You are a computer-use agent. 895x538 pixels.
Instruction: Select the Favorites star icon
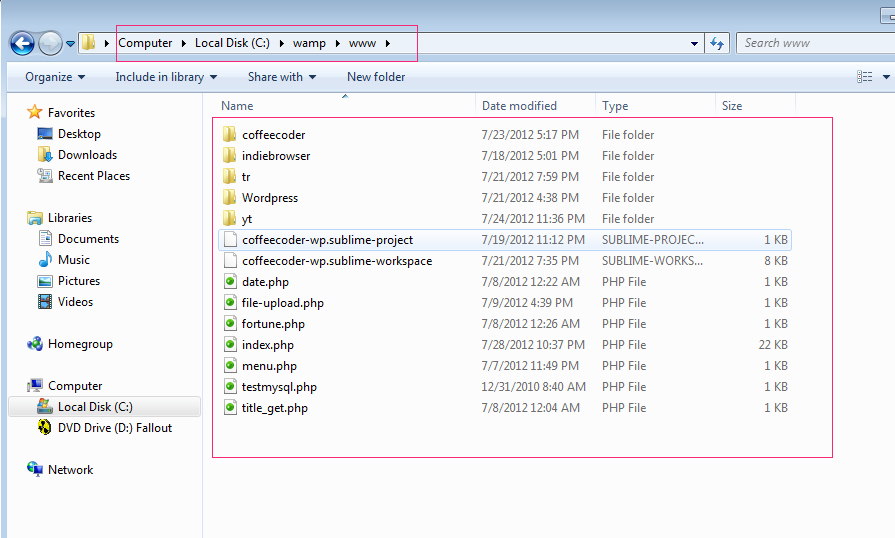35,112
